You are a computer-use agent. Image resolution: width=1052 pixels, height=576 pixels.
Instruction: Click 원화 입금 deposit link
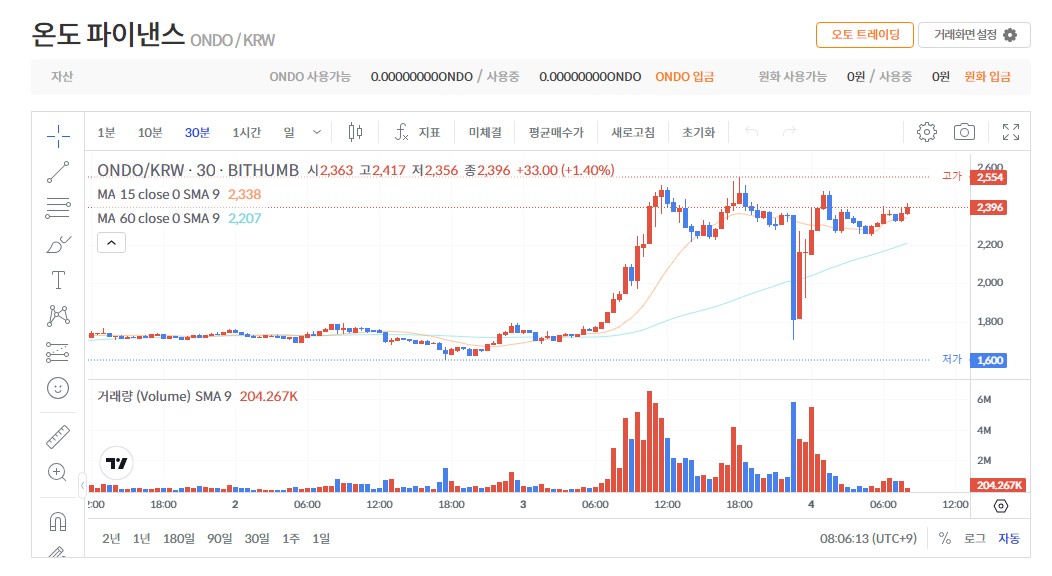(988, 76)
